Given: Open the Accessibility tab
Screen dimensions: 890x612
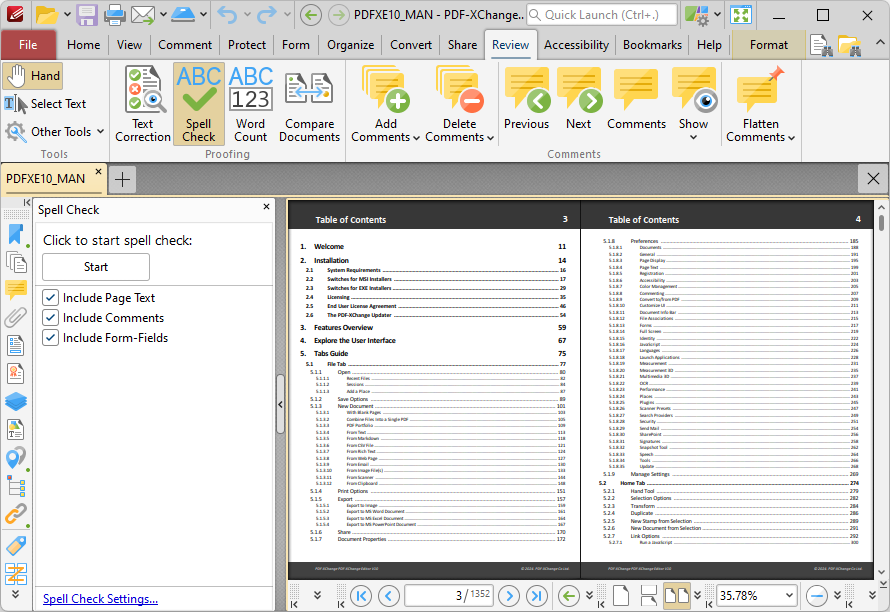Looking at the screenshot, I should [576, 45].
